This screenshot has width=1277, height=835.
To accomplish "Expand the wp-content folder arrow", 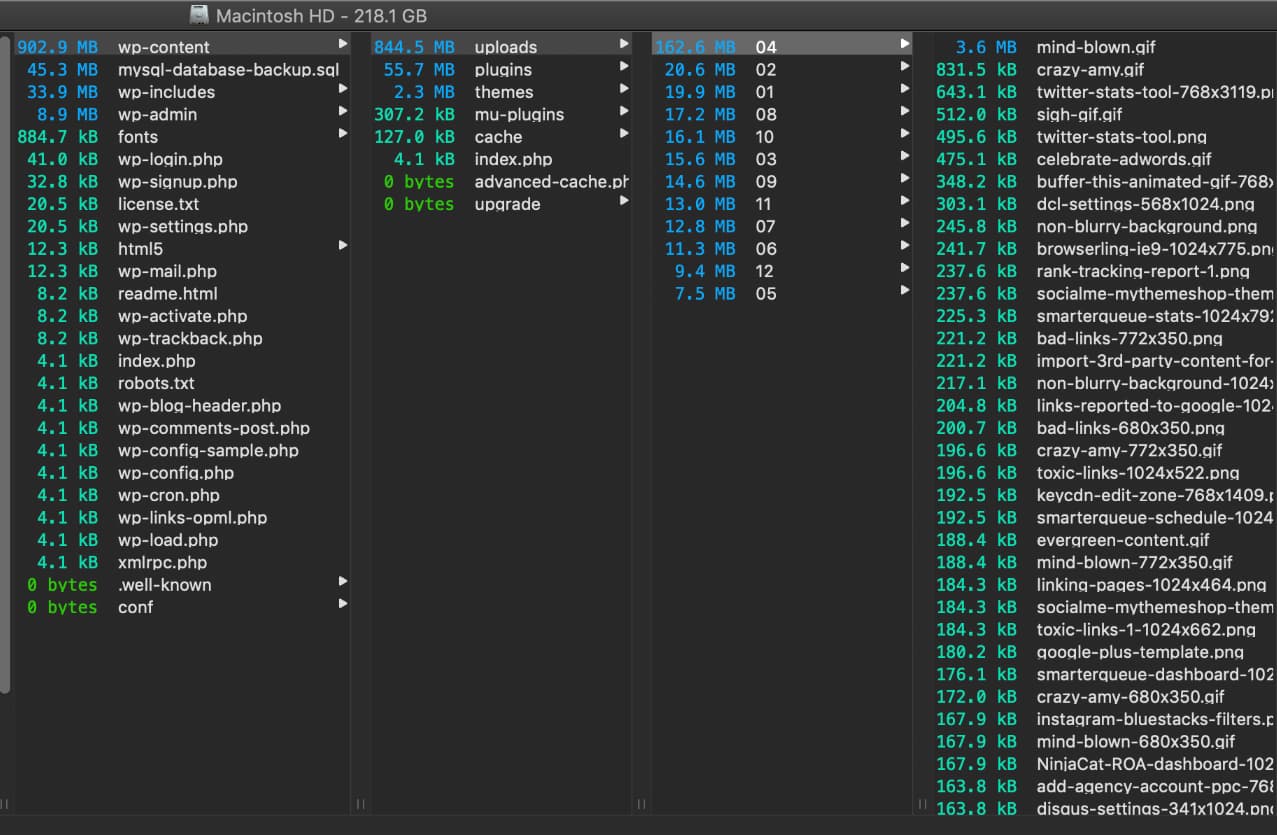I will point(343,45).
